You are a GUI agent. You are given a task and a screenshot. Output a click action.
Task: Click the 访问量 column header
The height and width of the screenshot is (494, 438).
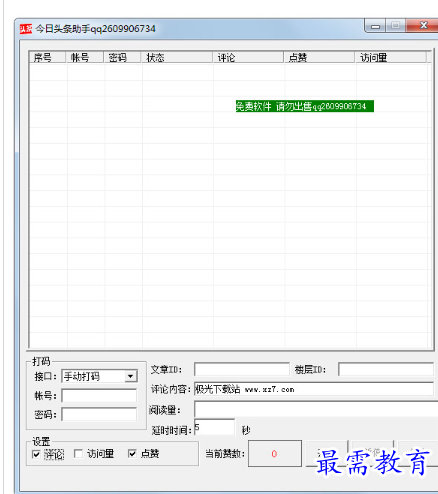coord(391,57)
